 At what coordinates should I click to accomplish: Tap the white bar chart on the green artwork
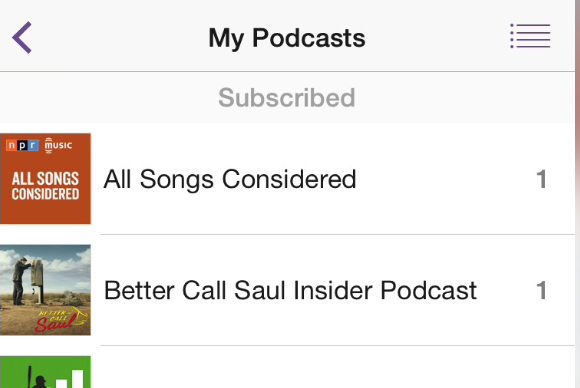[x=70, y=379]
